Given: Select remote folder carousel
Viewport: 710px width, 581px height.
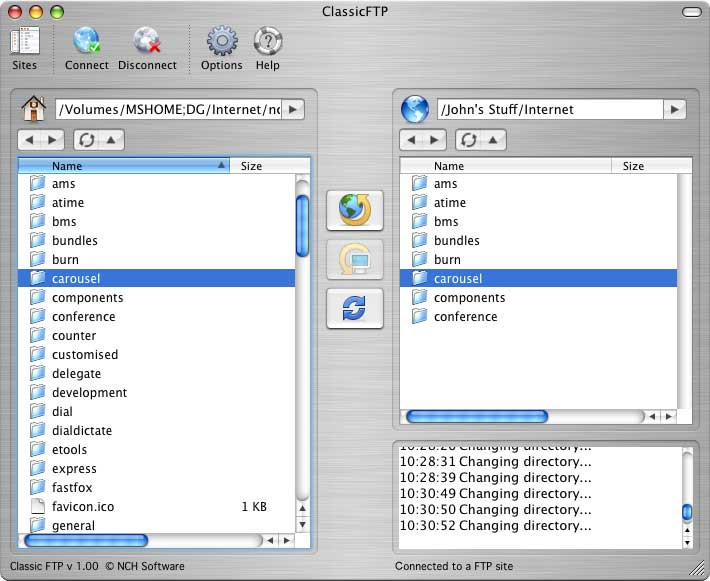Looking at the screenshot, I should 539,278.
